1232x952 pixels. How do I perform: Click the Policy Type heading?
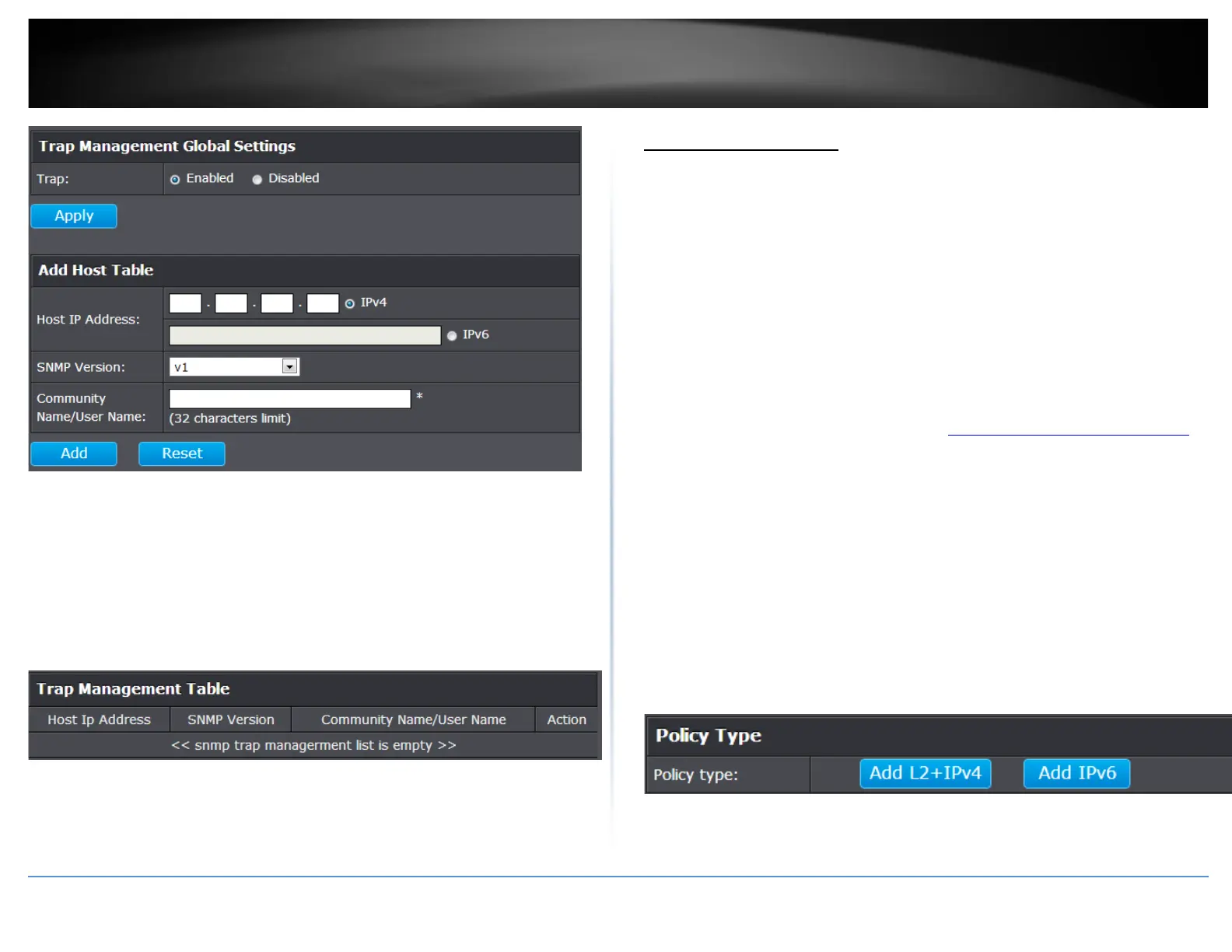tap(709, 736)
